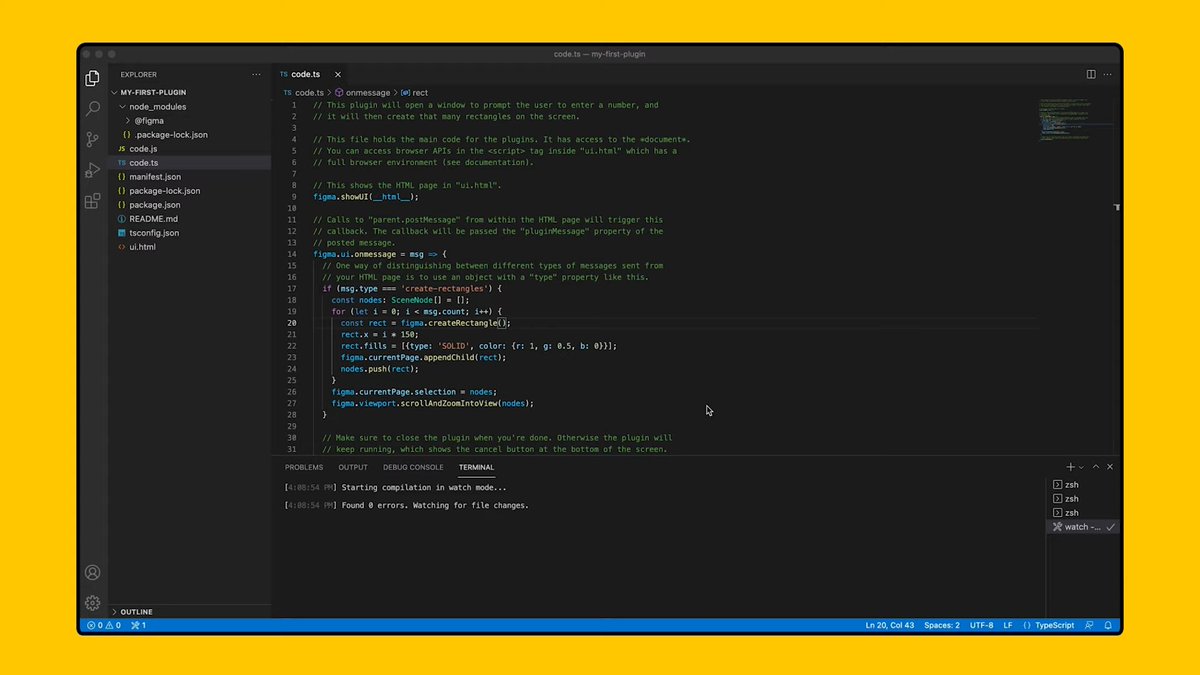Viewport: 1200px width, 675px height.
Task: Open the Explorer view in activity bar
Action: pyautogui.click(x=92, y=78)
